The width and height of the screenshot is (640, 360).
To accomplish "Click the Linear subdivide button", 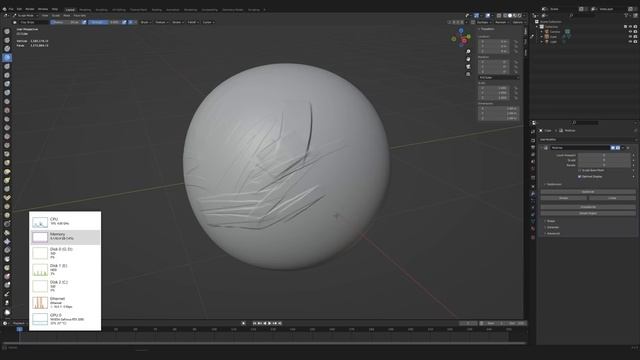I will [x=612, y=198].
